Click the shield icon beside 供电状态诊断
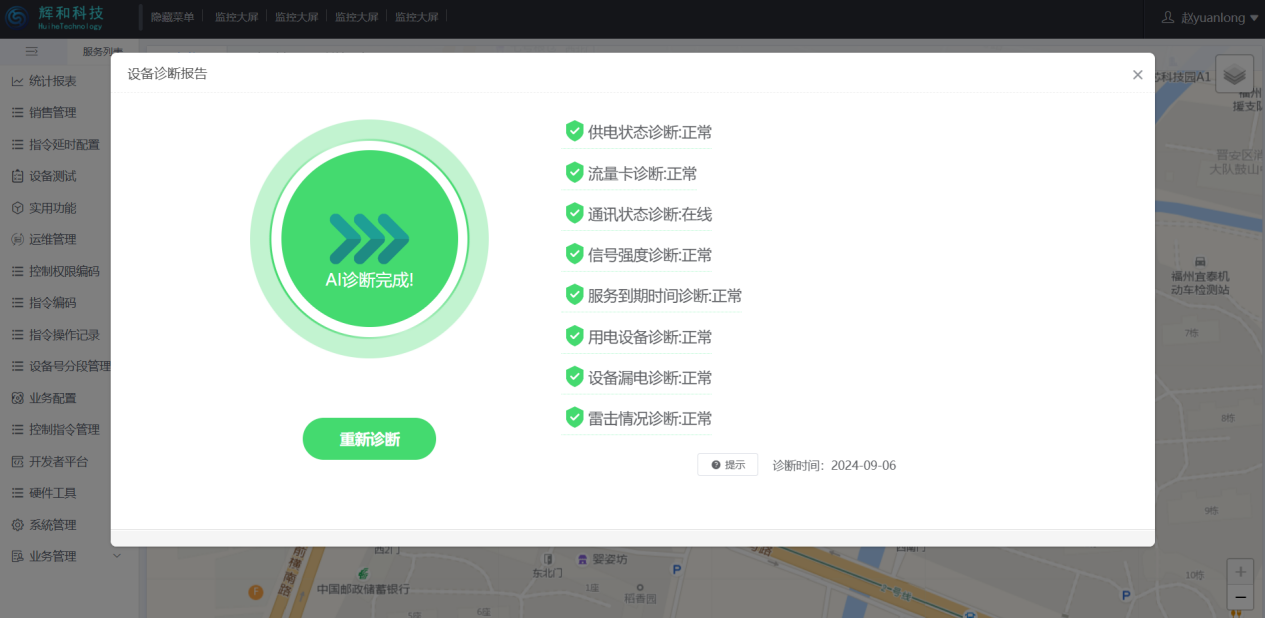 click(574, 131)
